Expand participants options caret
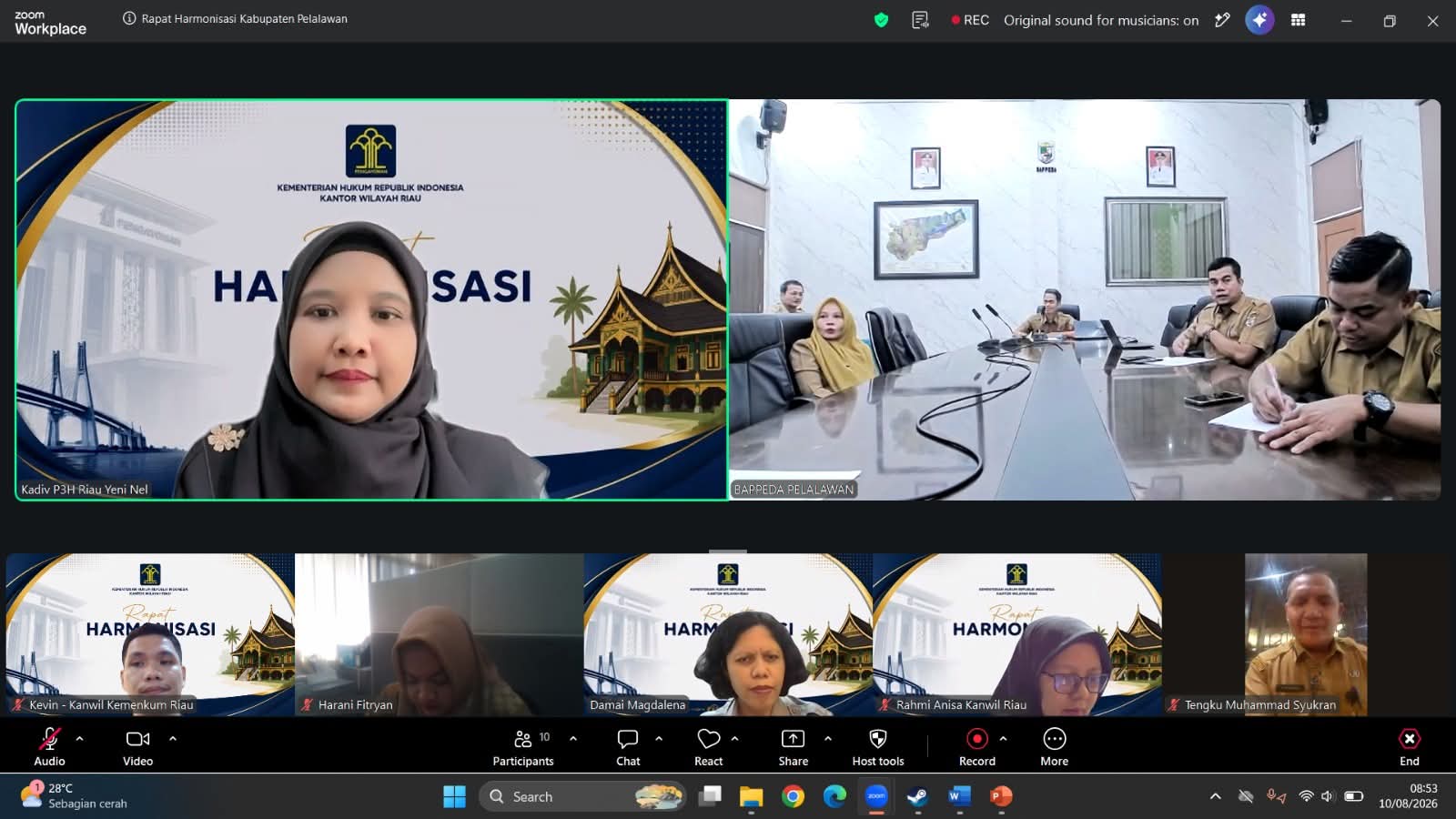This screenshot has height=819, width=1456. 573,739
